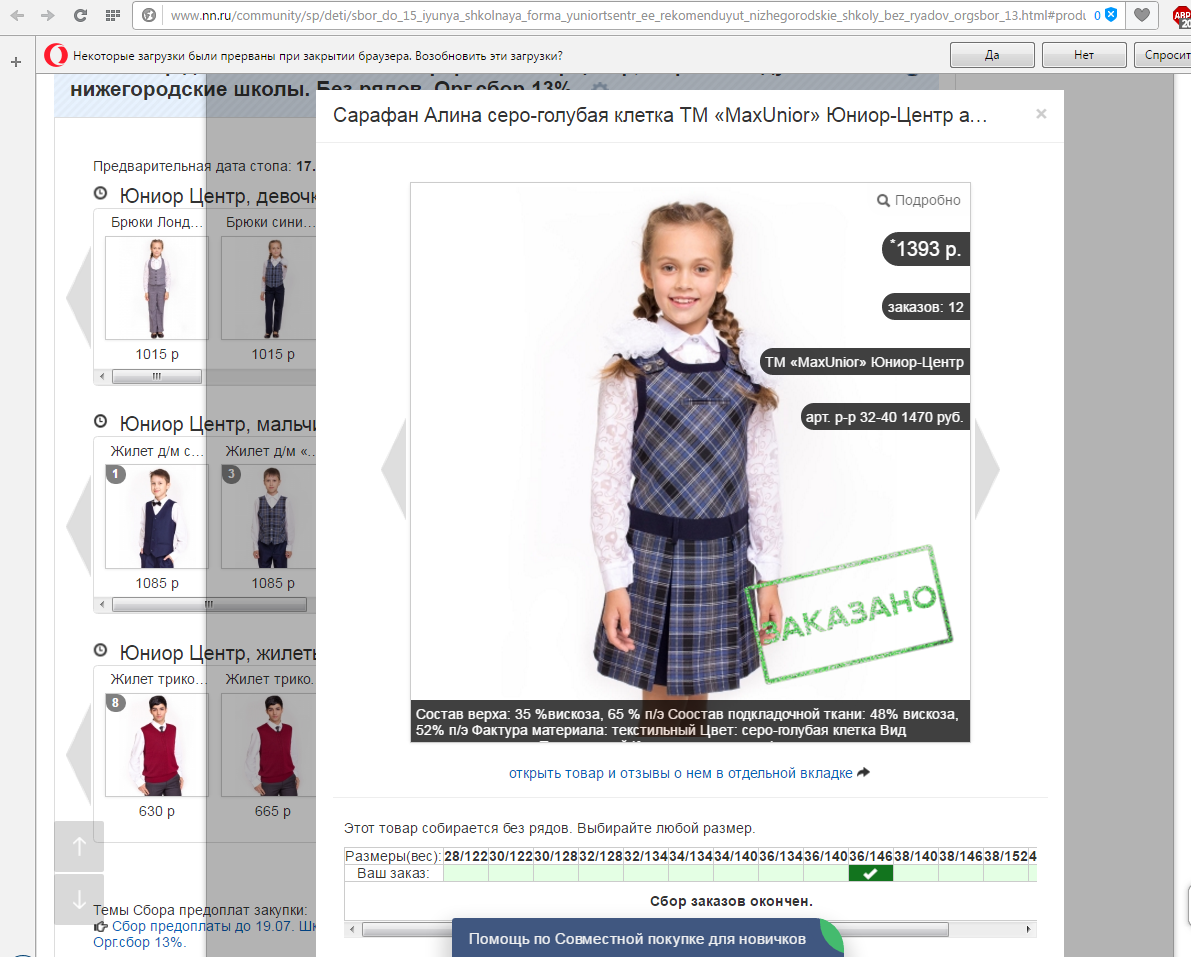Click red knit vest thumbnail priced 630 р
Screen dimensions: 1191x957
click(156, 745)
